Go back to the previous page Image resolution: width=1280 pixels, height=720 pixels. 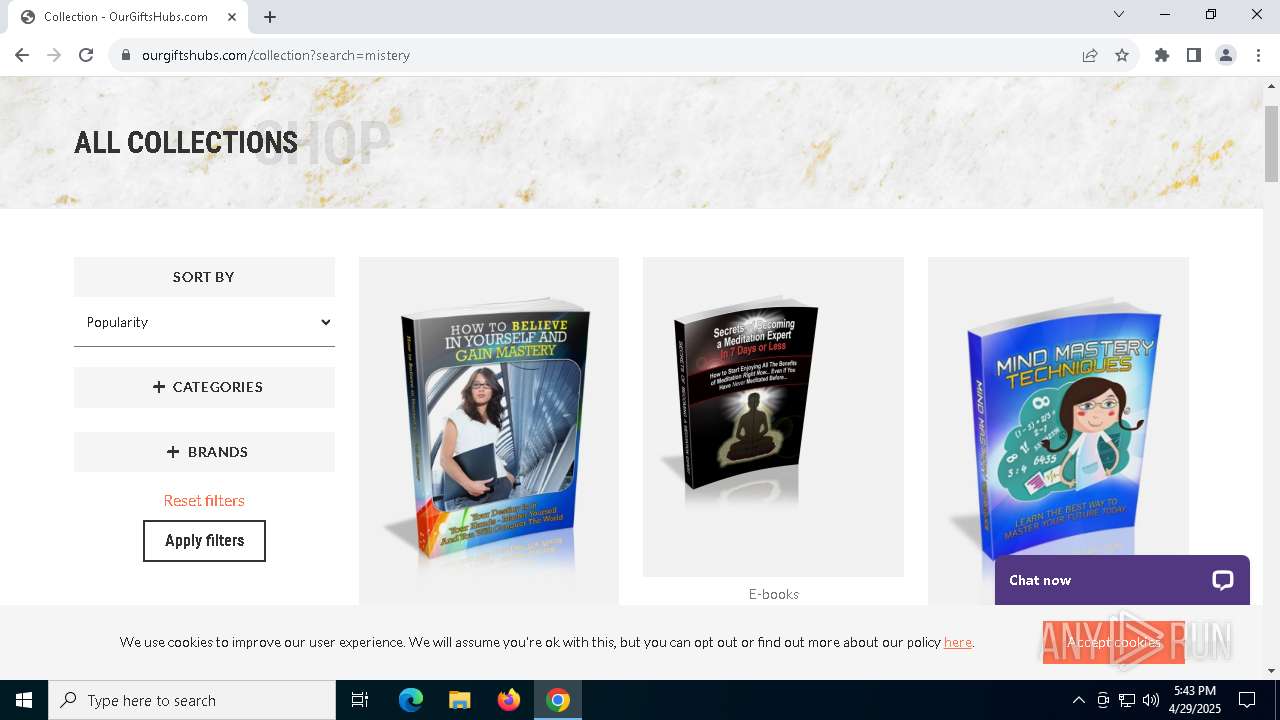pos(22,55)
